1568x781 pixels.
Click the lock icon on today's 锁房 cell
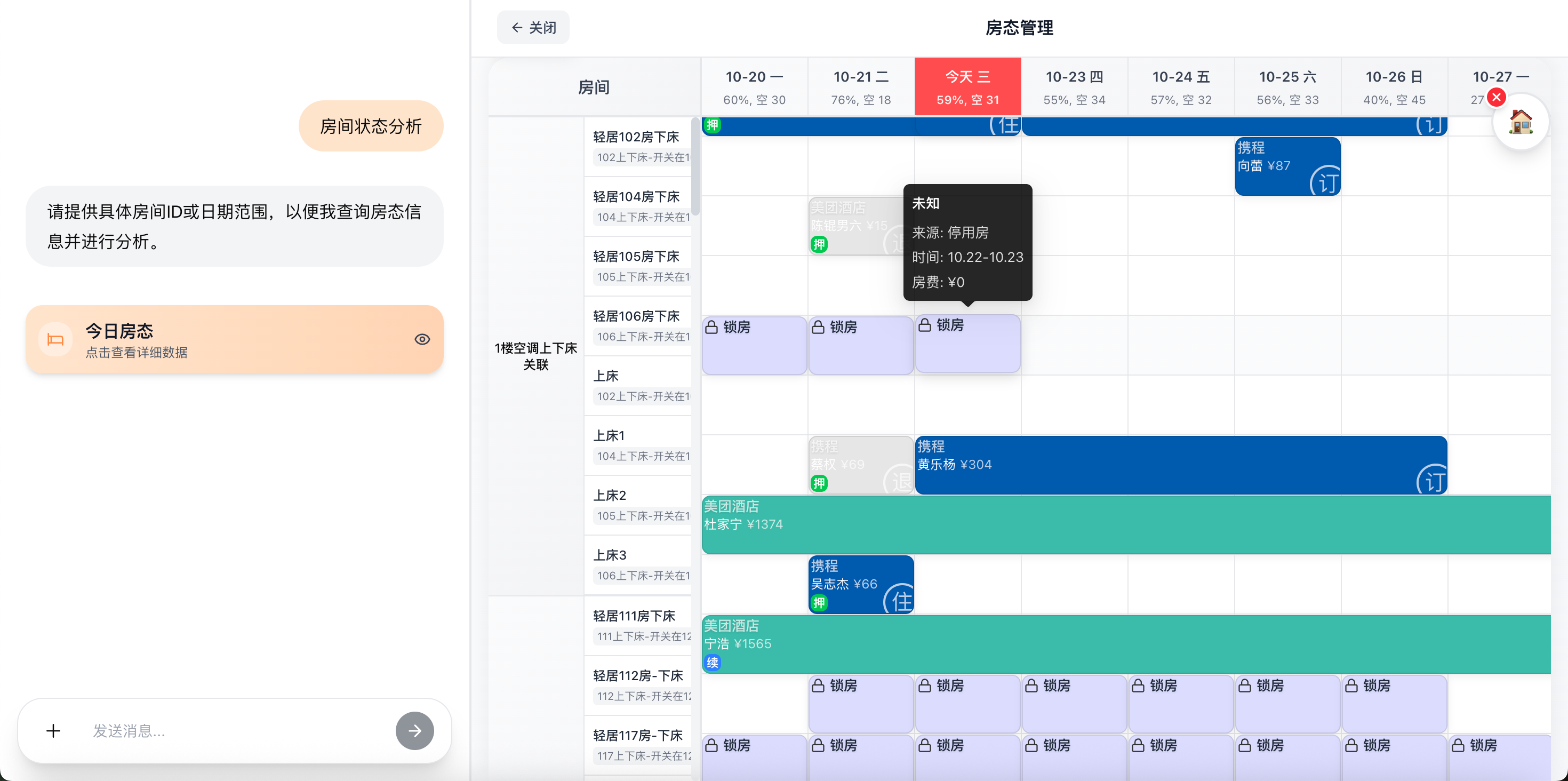(x=926, y=325)
